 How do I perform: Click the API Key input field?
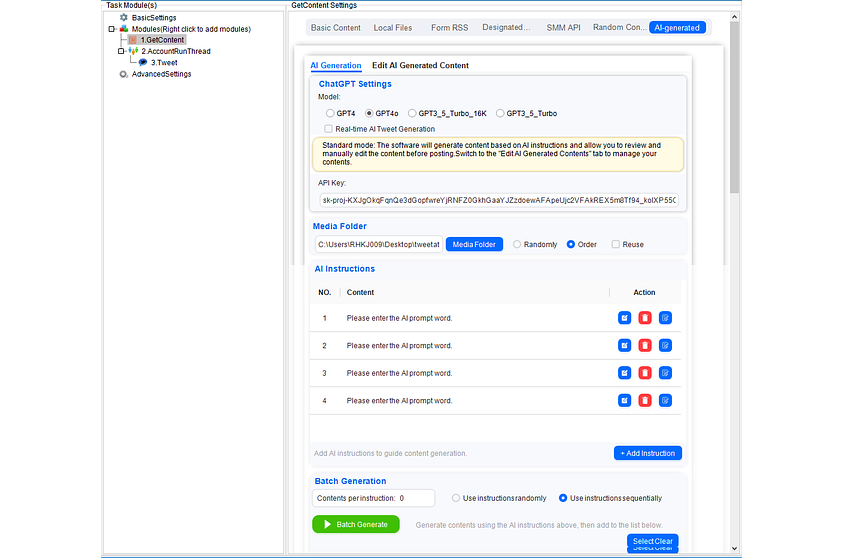point(497,200)
